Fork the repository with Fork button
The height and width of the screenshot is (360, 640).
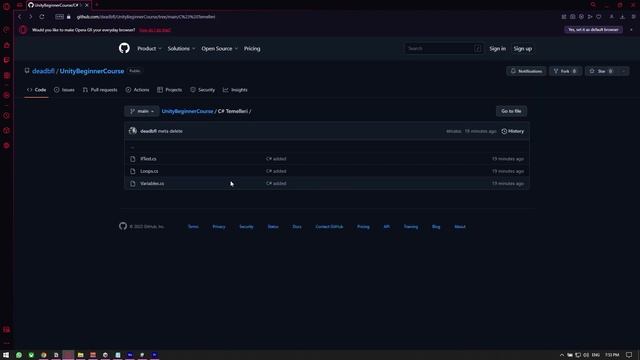point(565,71)
